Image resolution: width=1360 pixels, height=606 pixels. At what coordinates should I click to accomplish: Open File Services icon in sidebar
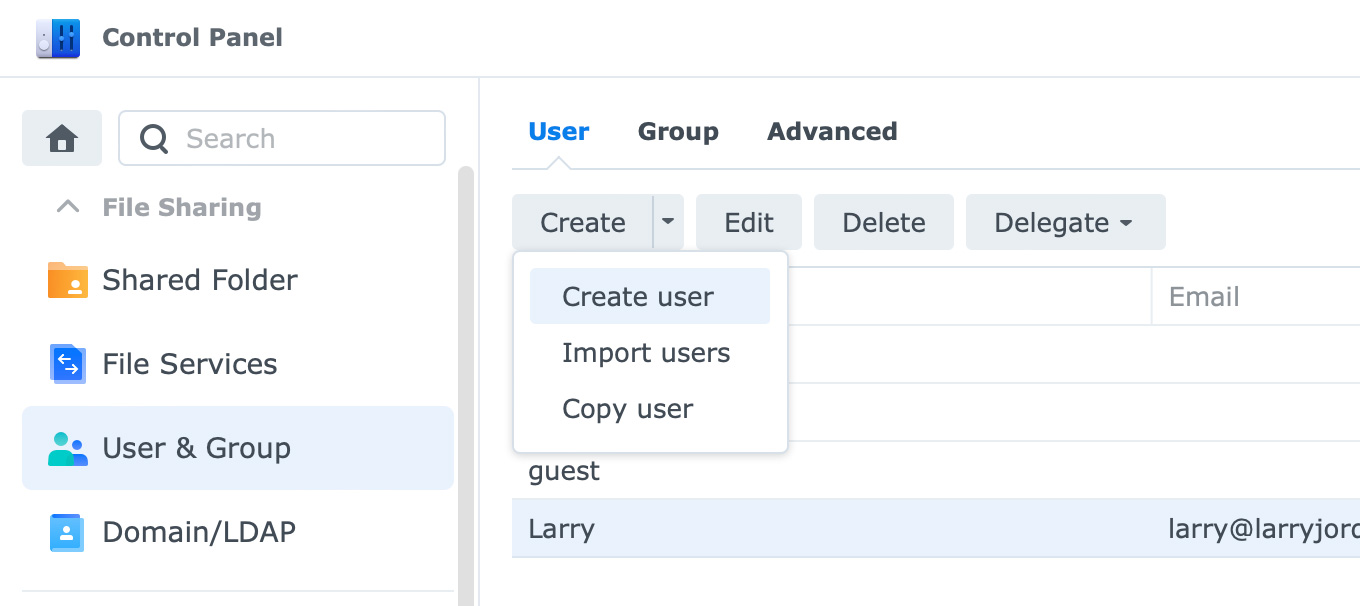pyautogui.click(x=68, y=364)
